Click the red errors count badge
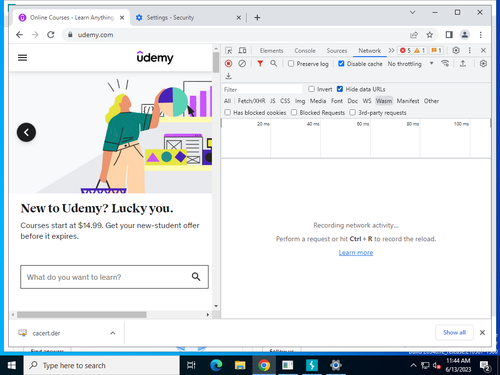 (x=405, y=50)
